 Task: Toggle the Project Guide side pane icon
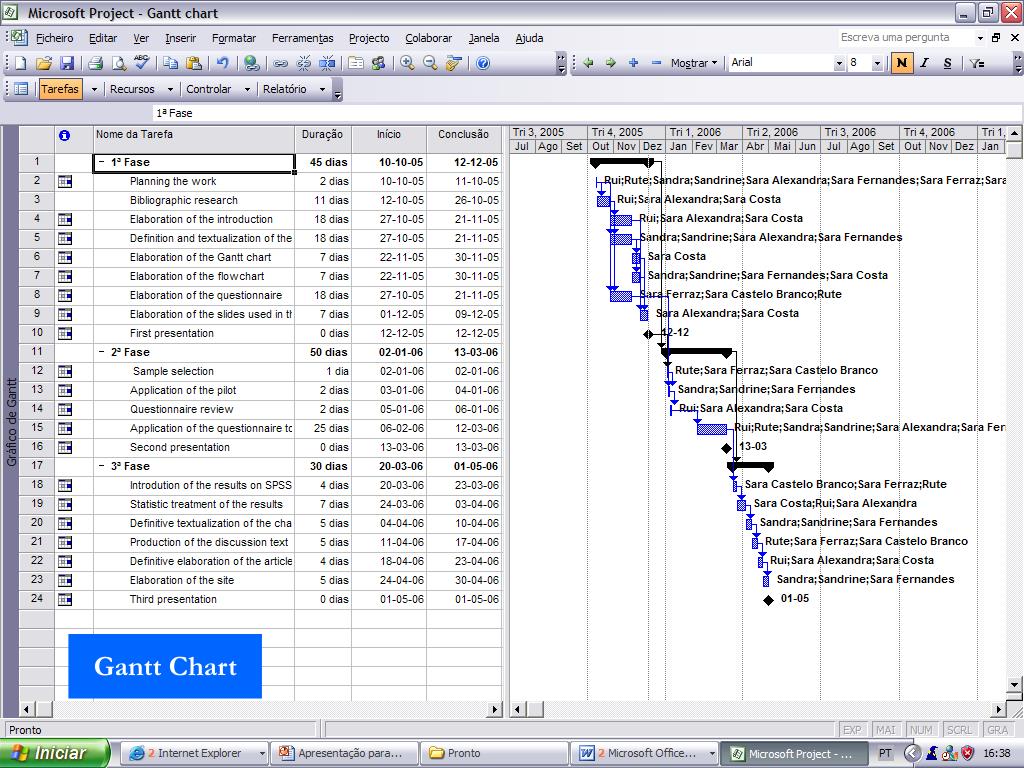click(x=21, y=89)
